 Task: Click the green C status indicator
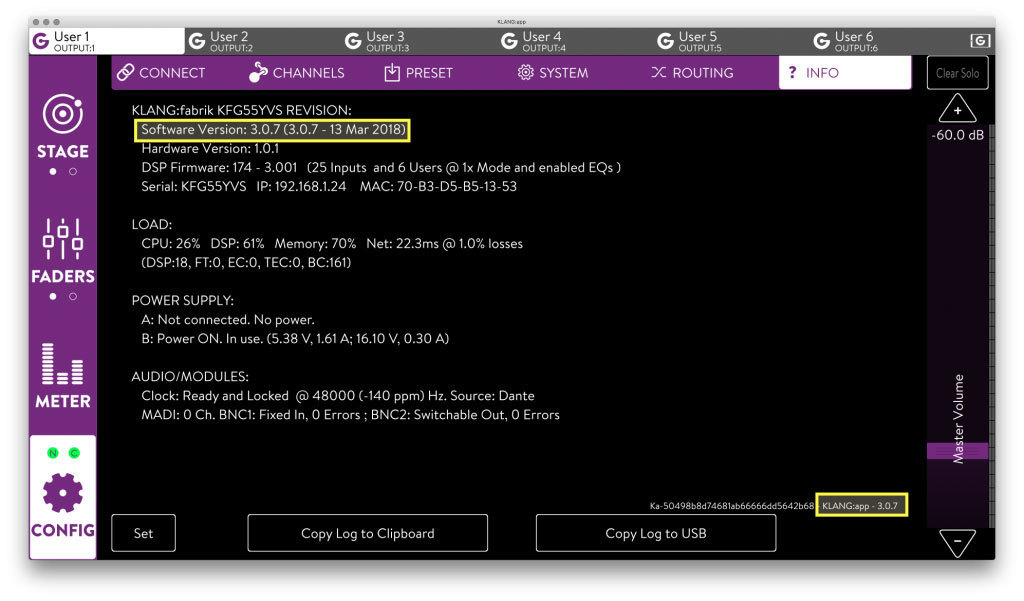pos(74,453)
